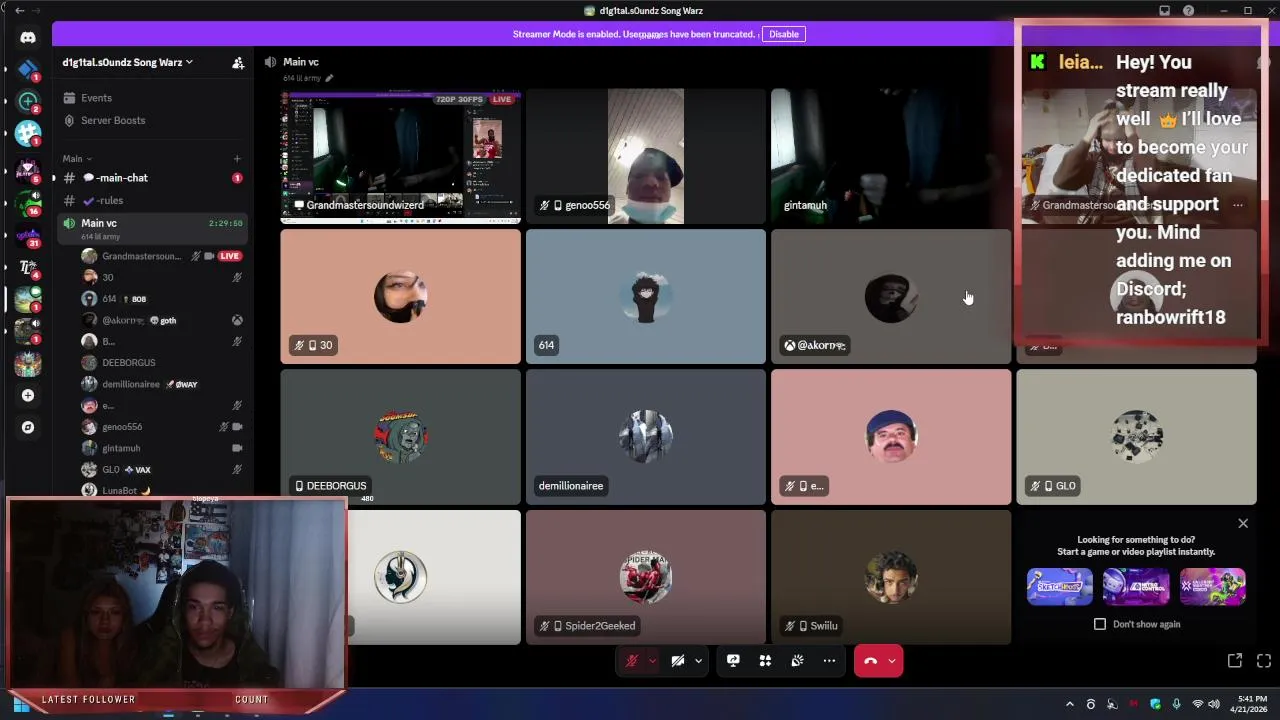The width and height of the screenshot is (1280, 720).
Task: Open server dropdown d1g1tal.s0undz Song Warz
Action: click(x=128, y=62)
